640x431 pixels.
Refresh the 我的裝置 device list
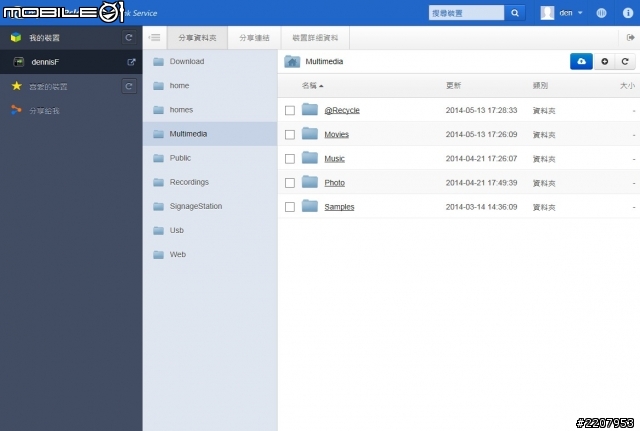click(x=129, y=38)
